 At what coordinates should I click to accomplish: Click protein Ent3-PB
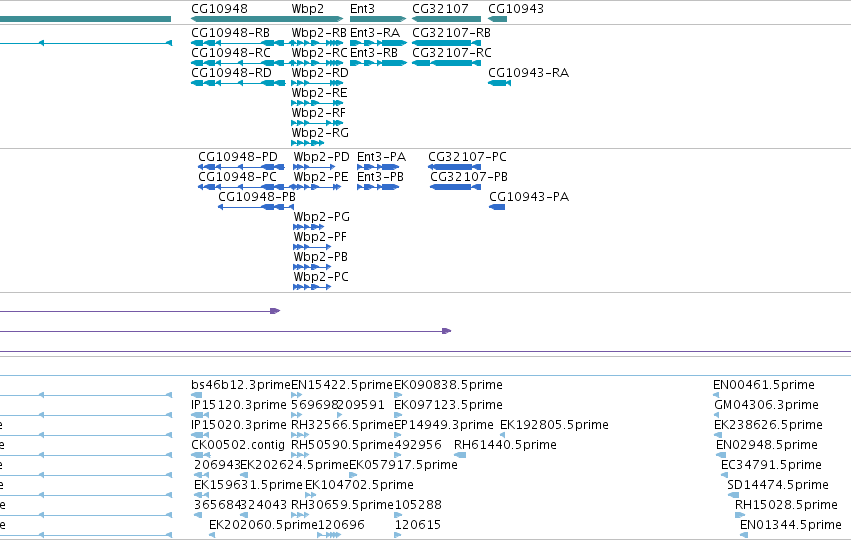pyautogui.click(x=380, y=177)
